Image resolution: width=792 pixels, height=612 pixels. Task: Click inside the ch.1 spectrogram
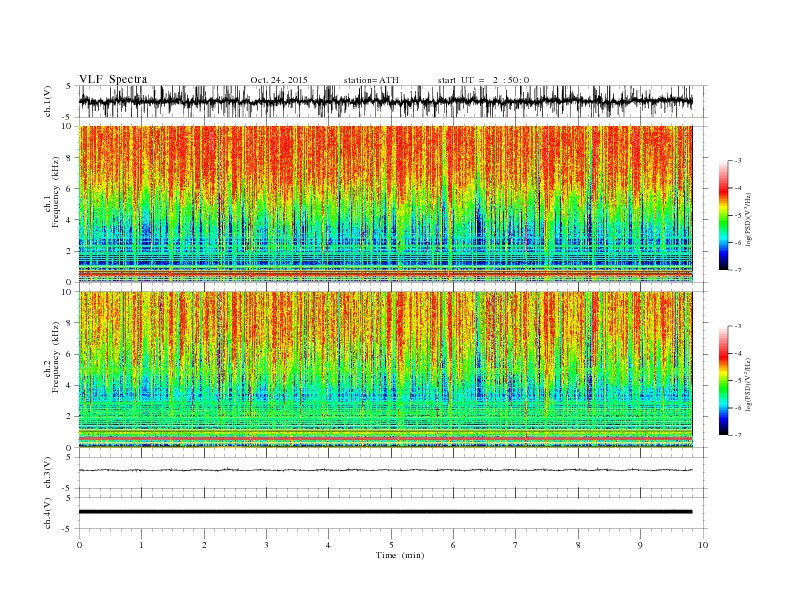(385, 204)
